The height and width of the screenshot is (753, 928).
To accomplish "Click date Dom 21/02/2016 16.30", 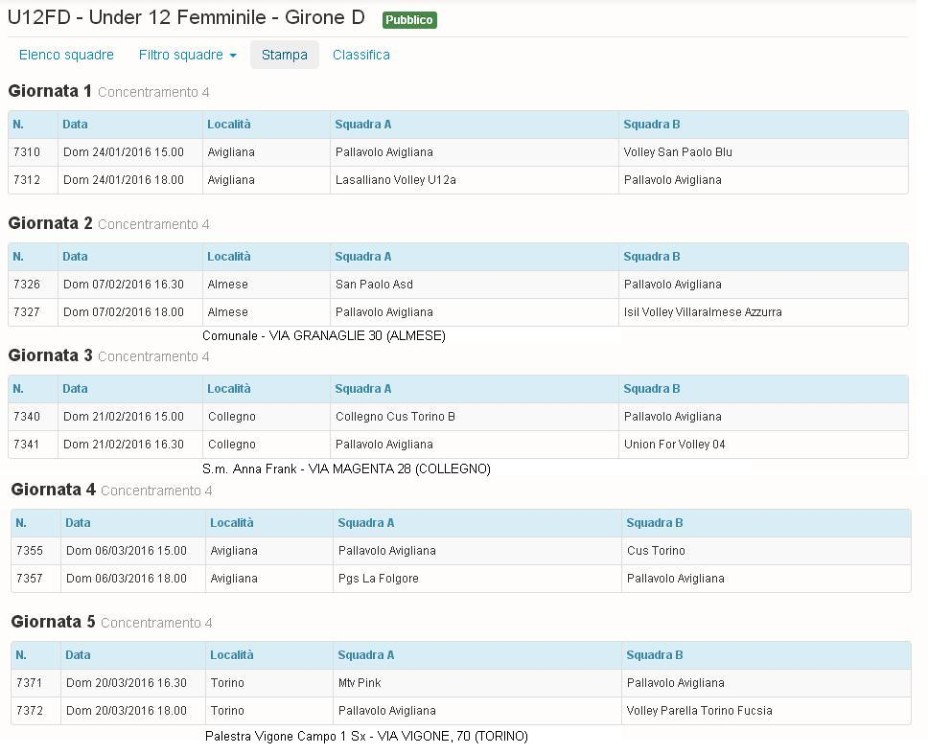I will coord(124,445).
